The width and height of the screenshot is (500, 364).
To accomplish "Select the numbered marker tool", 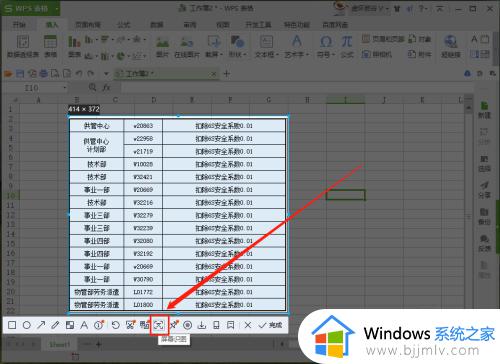I will [99, 325].
